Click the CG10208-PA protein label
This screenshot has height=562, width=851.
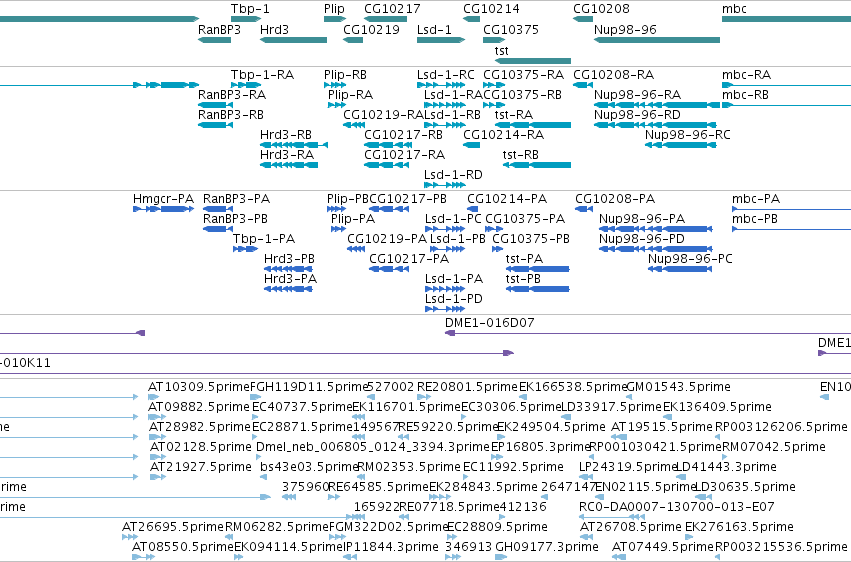click(x=615, y=199)
